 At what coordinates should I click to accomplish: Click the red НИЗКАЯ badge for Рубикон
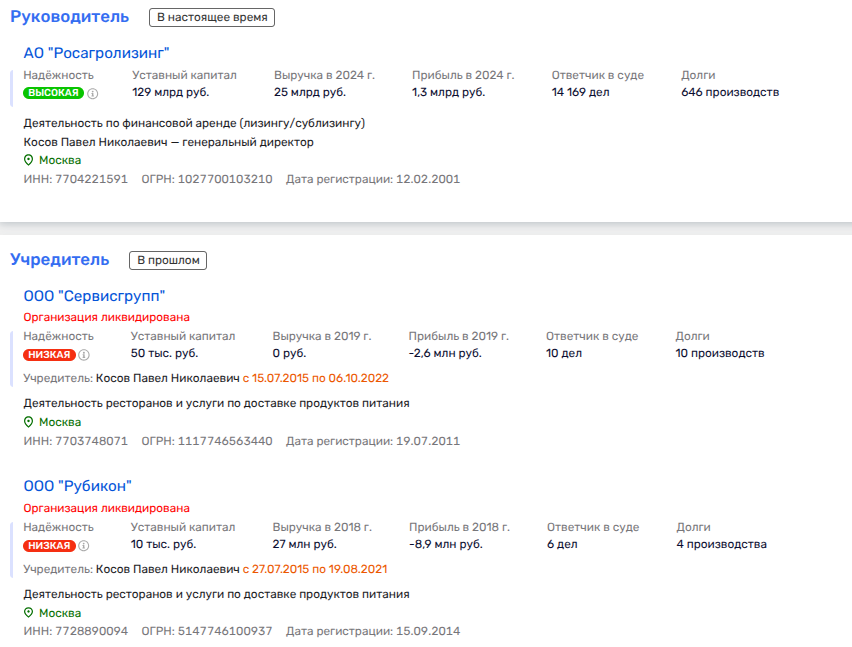[x=48, y=545]
